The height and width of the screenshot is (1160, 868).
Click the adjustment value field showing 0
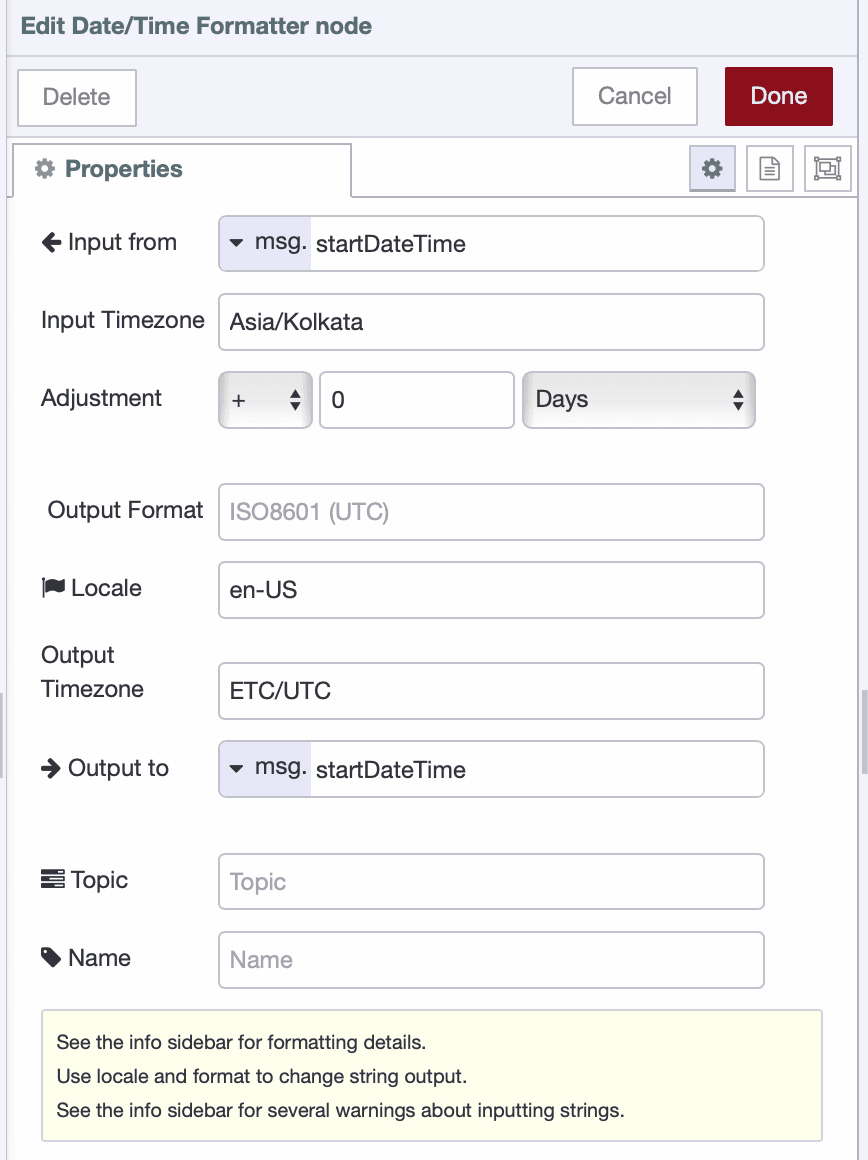click(416, 399)
